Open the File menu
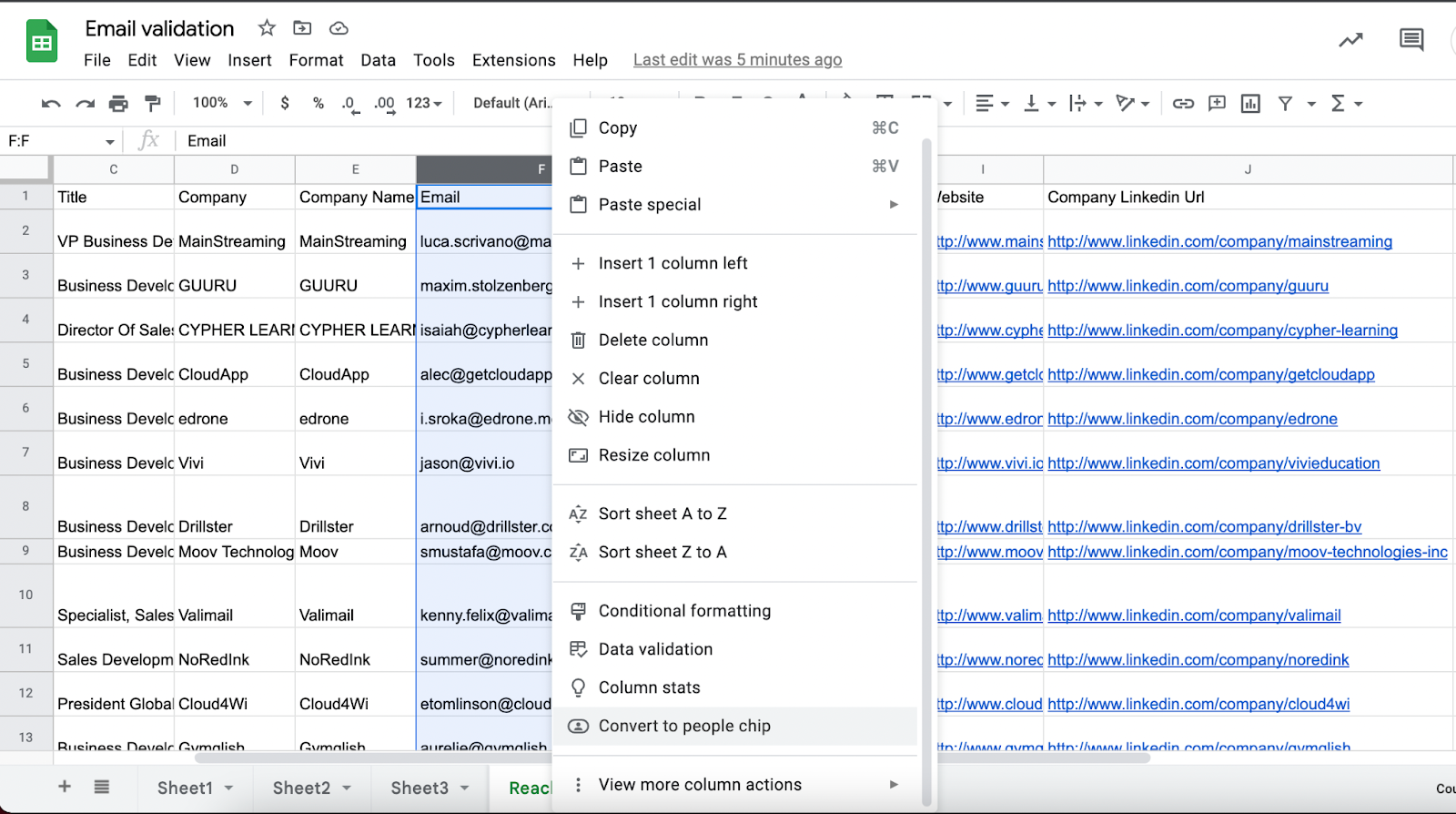Image resolution: width=1456 pixels, height=814 pixels. coord(97,60)
